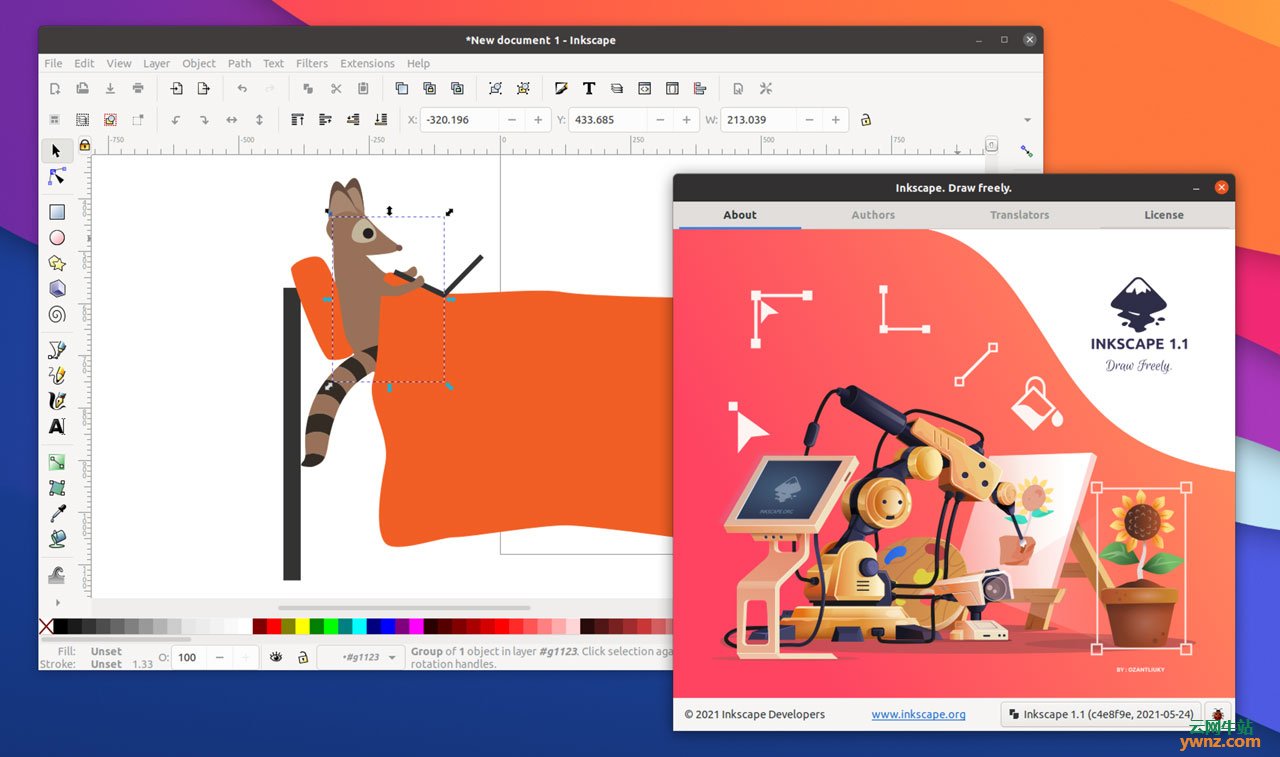Toggle the lock on layer #g1123
The width and height of the screenshot is (1280, 757).
pos(304,658)
